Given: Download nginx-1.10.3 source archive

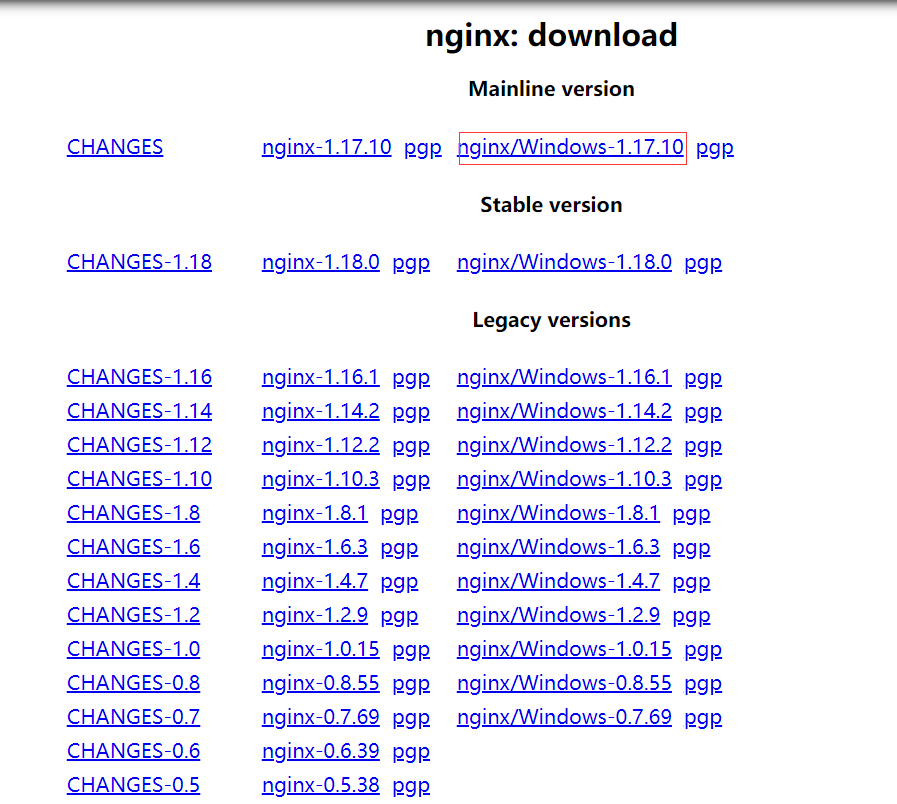Looking at the screenshot, I should (x=320, y=479).
